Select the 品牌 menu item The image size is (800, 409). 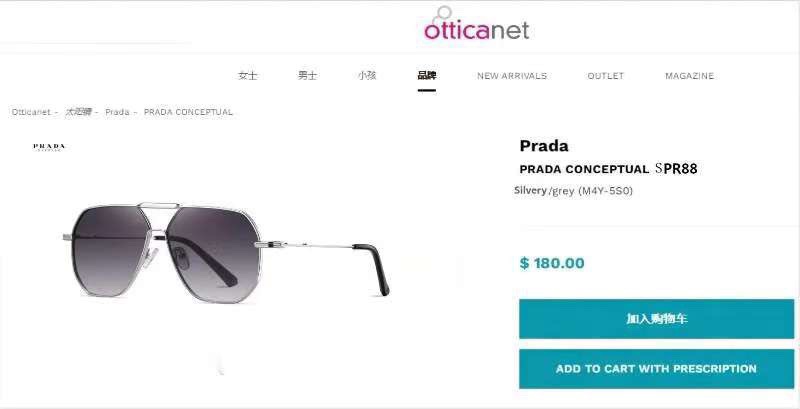pos(427,75)
